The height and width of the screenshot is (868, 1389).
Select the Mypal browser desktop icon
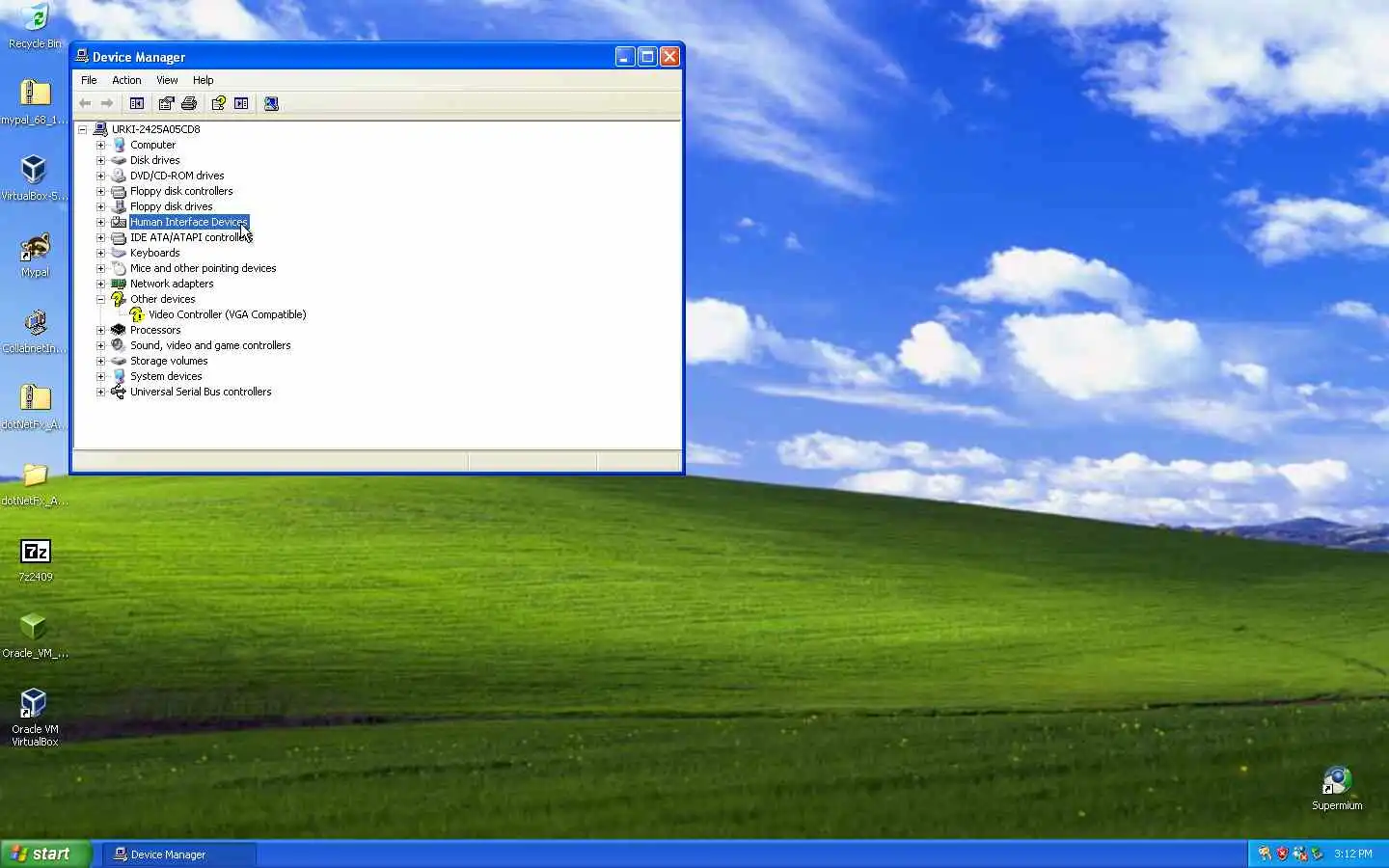pyautogui.click(x=35, y=247)
